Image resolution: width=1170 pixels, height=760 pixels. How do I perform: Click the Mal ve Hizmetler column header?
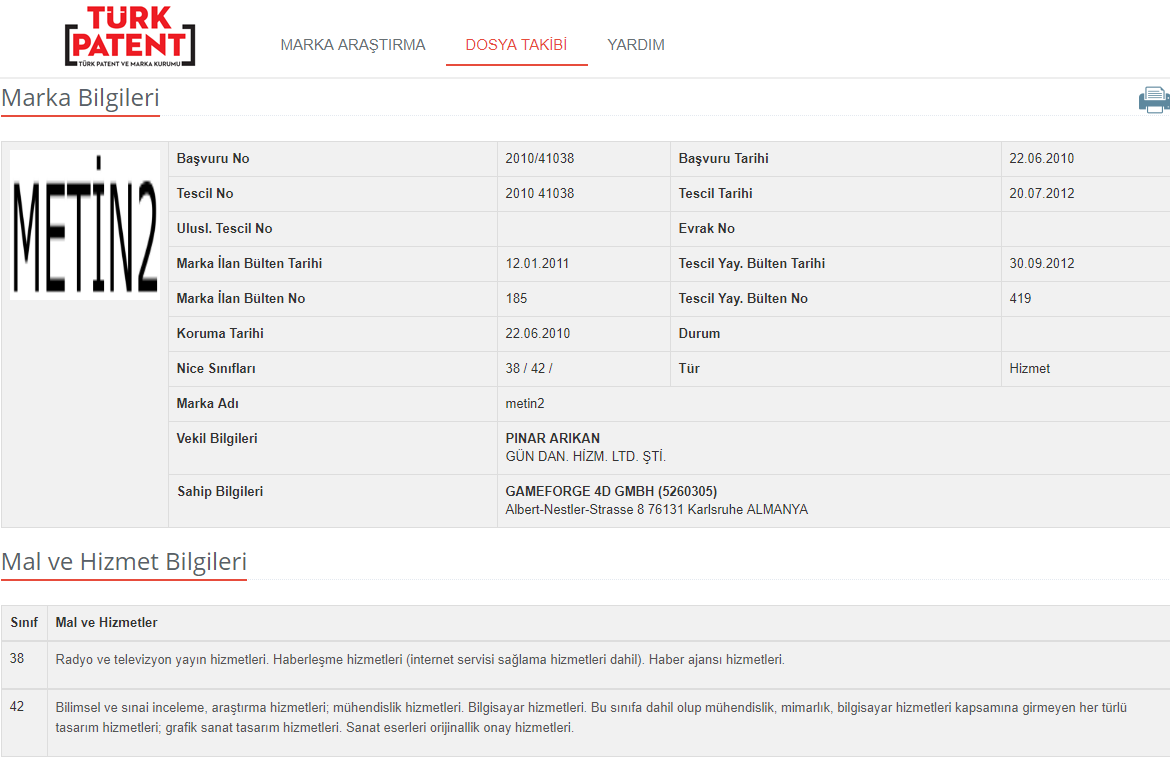(106, 623)
